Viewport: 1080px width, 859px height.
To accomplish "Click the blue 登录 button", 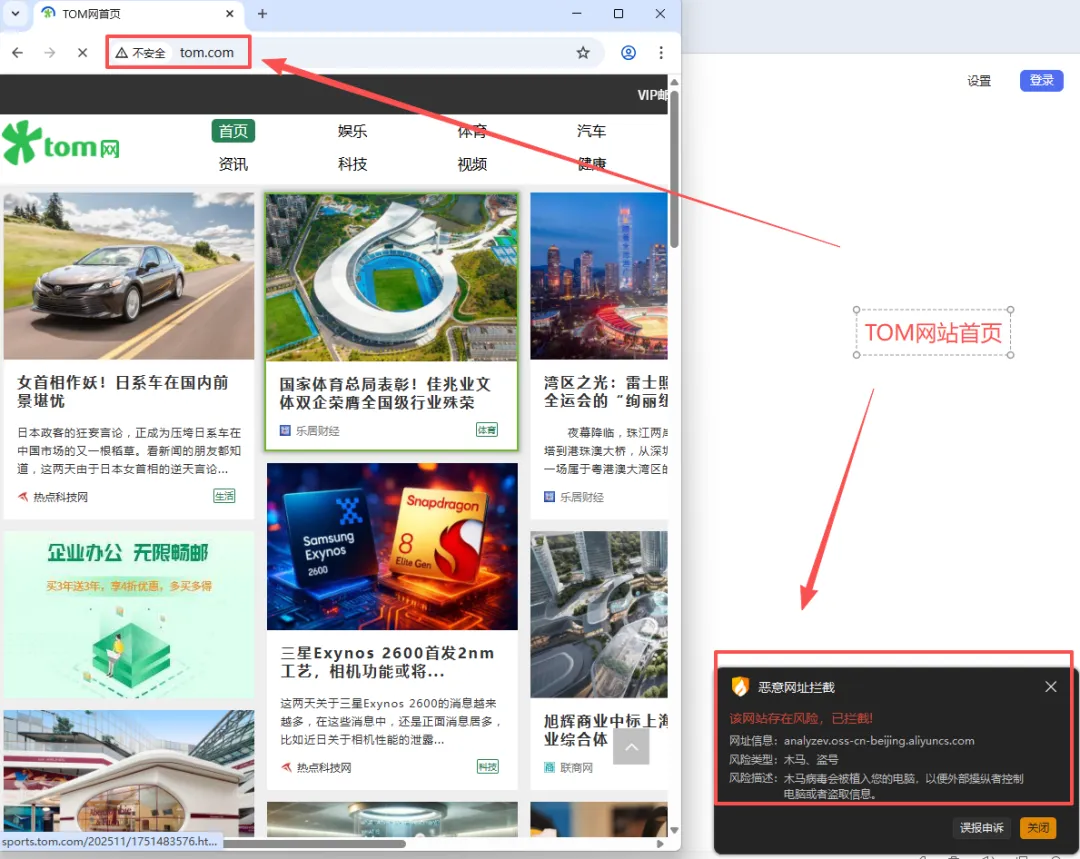I will (x=1041, y=81).
